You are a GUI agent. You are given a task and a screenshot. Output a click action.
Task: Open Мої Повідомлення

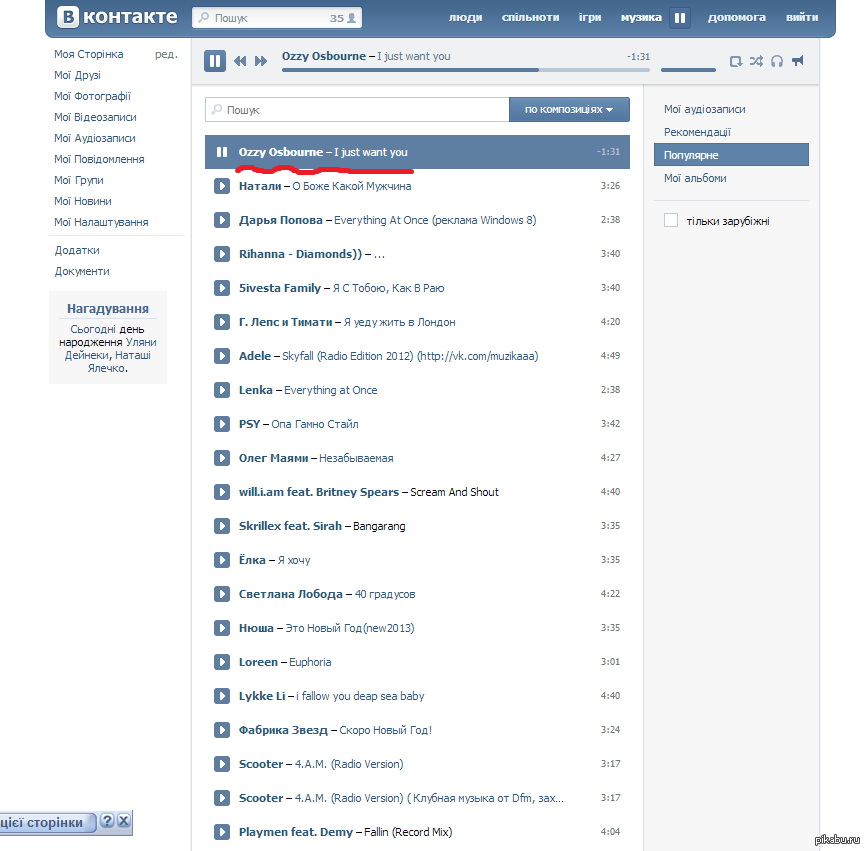pos(99,159)
